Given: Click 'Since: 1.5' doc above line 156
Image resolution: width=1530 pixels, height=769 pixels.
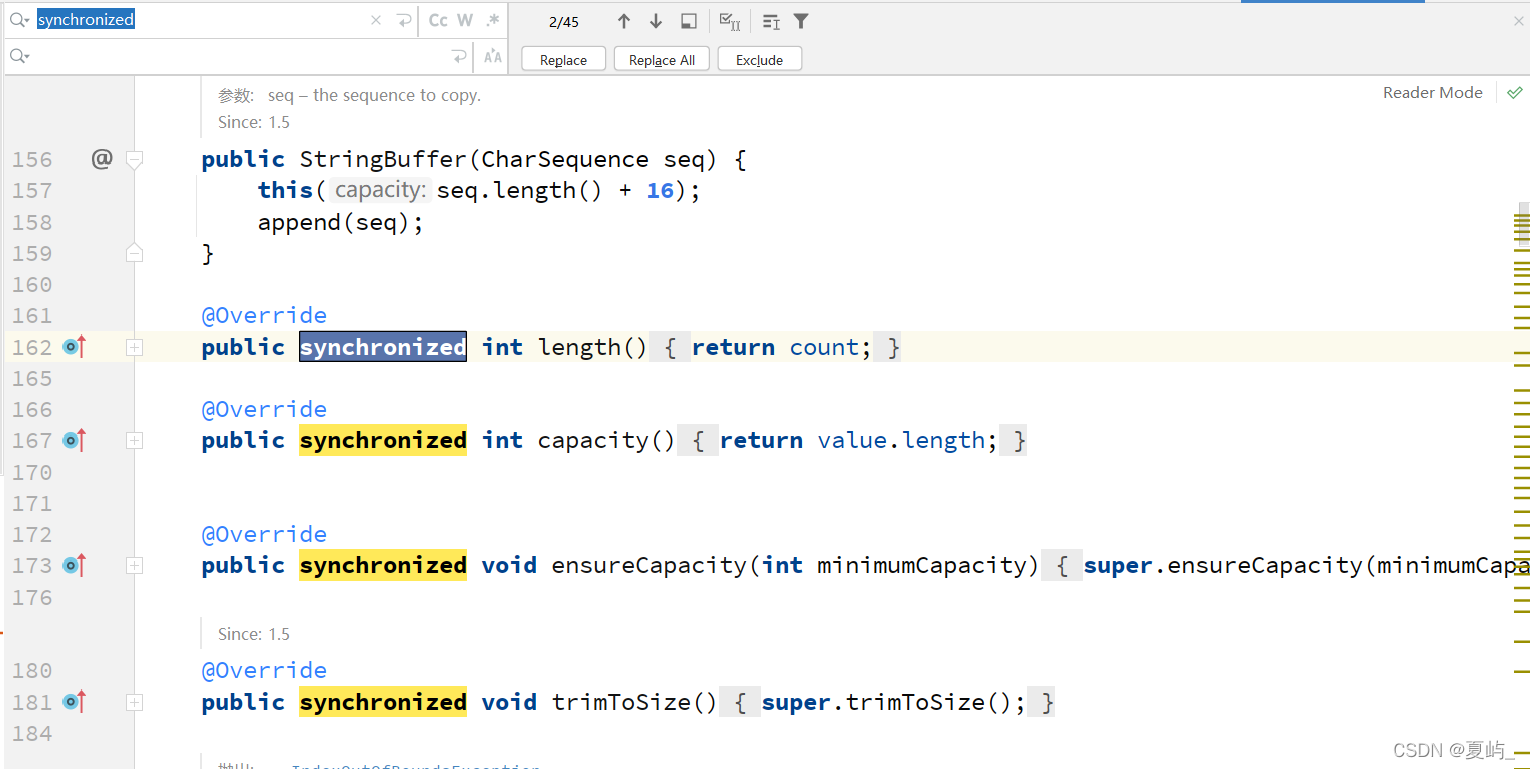Looking at the screenshot, I should [x=254, y=122].
